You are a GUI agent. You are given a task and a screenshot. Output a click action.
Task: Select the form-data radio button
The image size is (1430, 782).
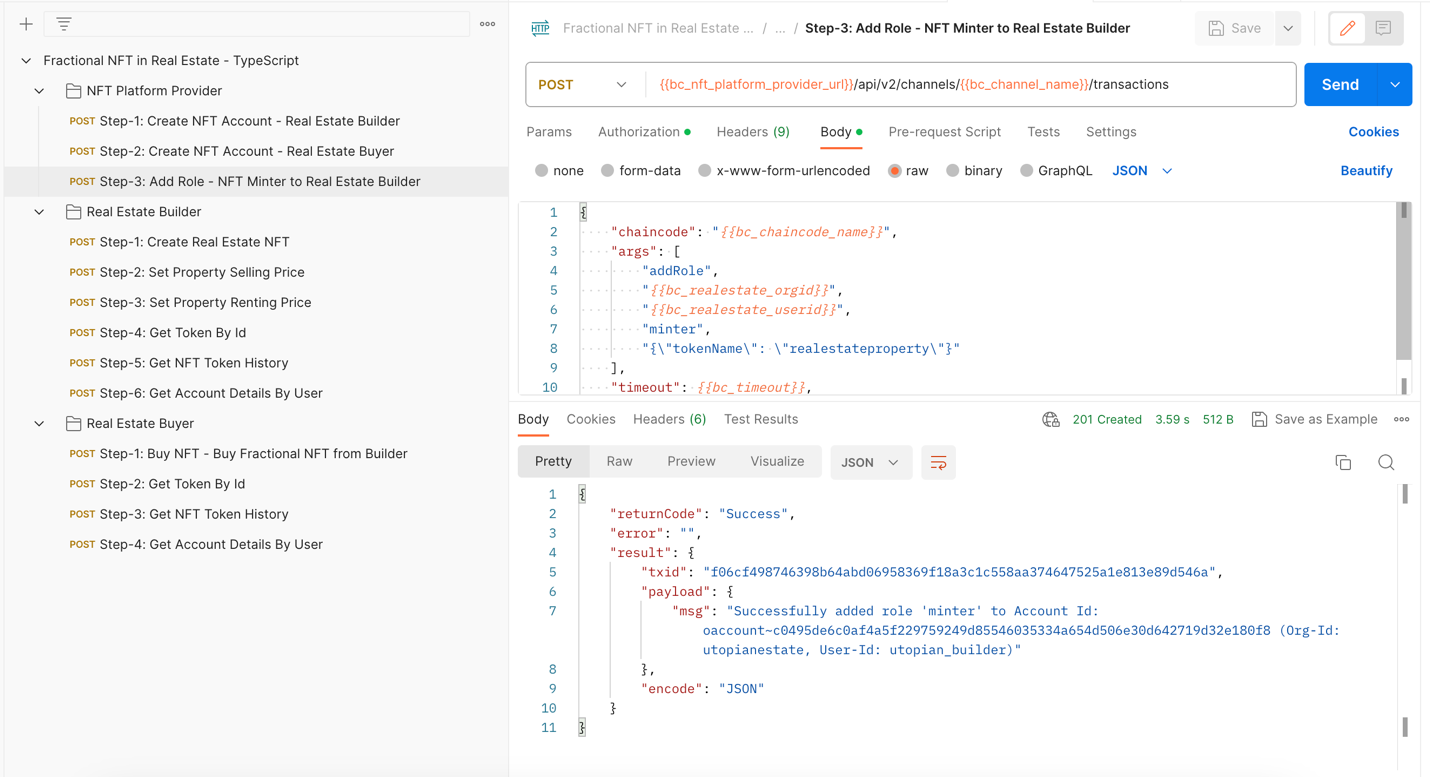(x=607, y=171)
